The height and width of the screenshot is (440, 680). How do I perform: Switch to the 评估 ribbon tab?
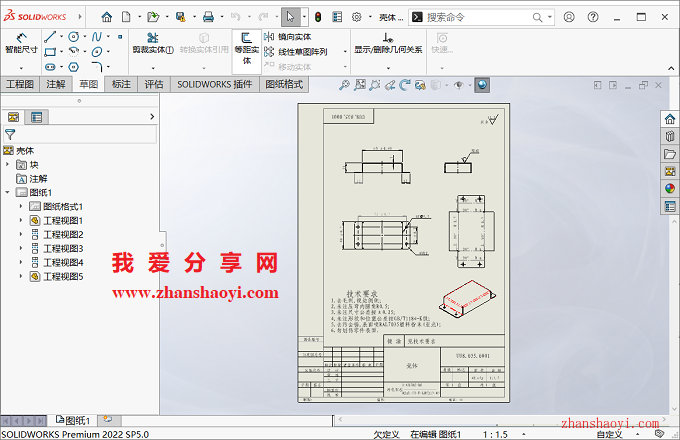pos(154,84)
